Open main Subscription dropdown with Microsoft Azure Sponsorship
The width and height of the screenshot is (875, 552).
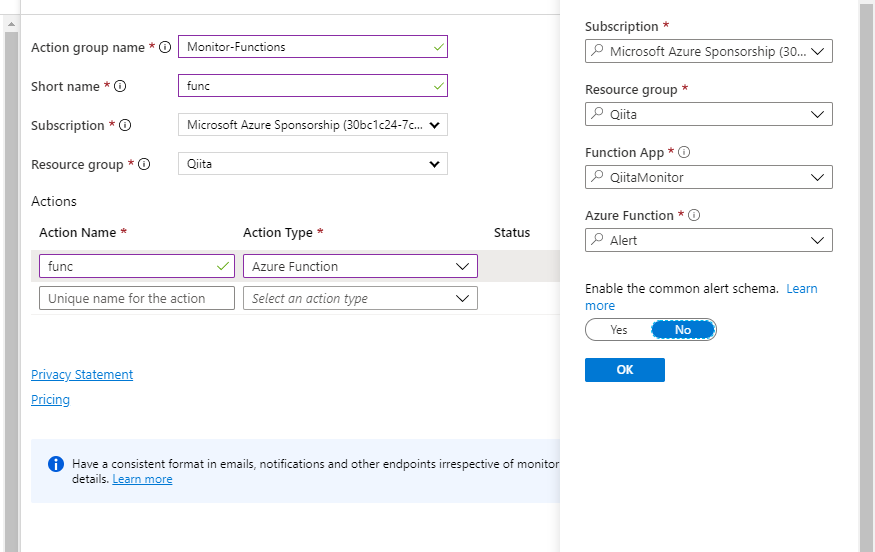(x=312, y=125)
